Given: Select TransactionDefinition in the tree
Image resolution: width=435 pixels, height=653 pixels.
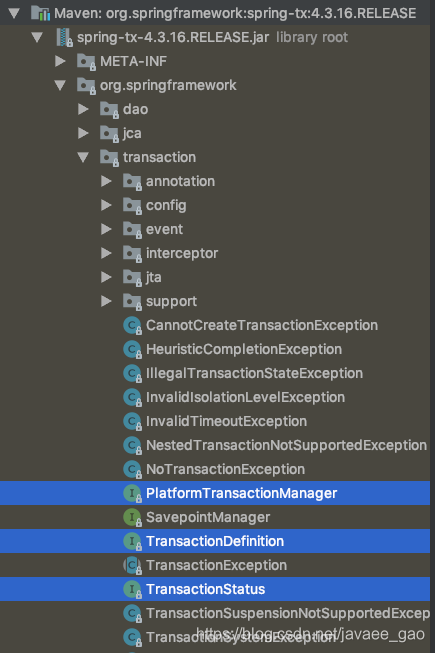Looking at the screenshot, I should point(215,541).
